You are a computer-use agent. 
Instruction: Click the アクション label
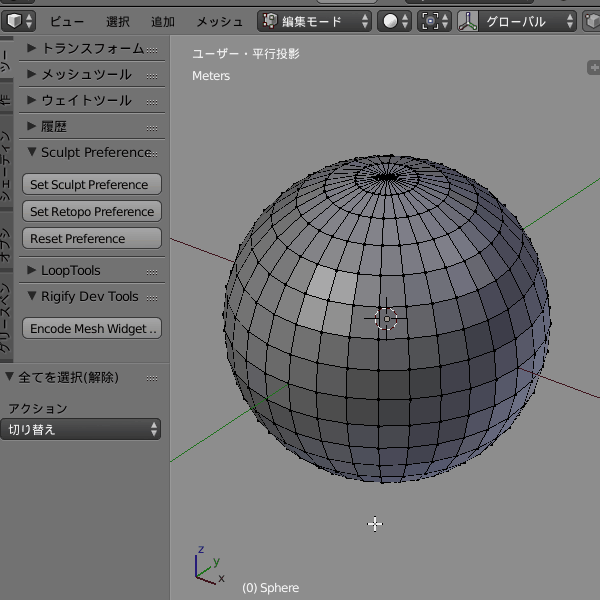click(38, 408)
